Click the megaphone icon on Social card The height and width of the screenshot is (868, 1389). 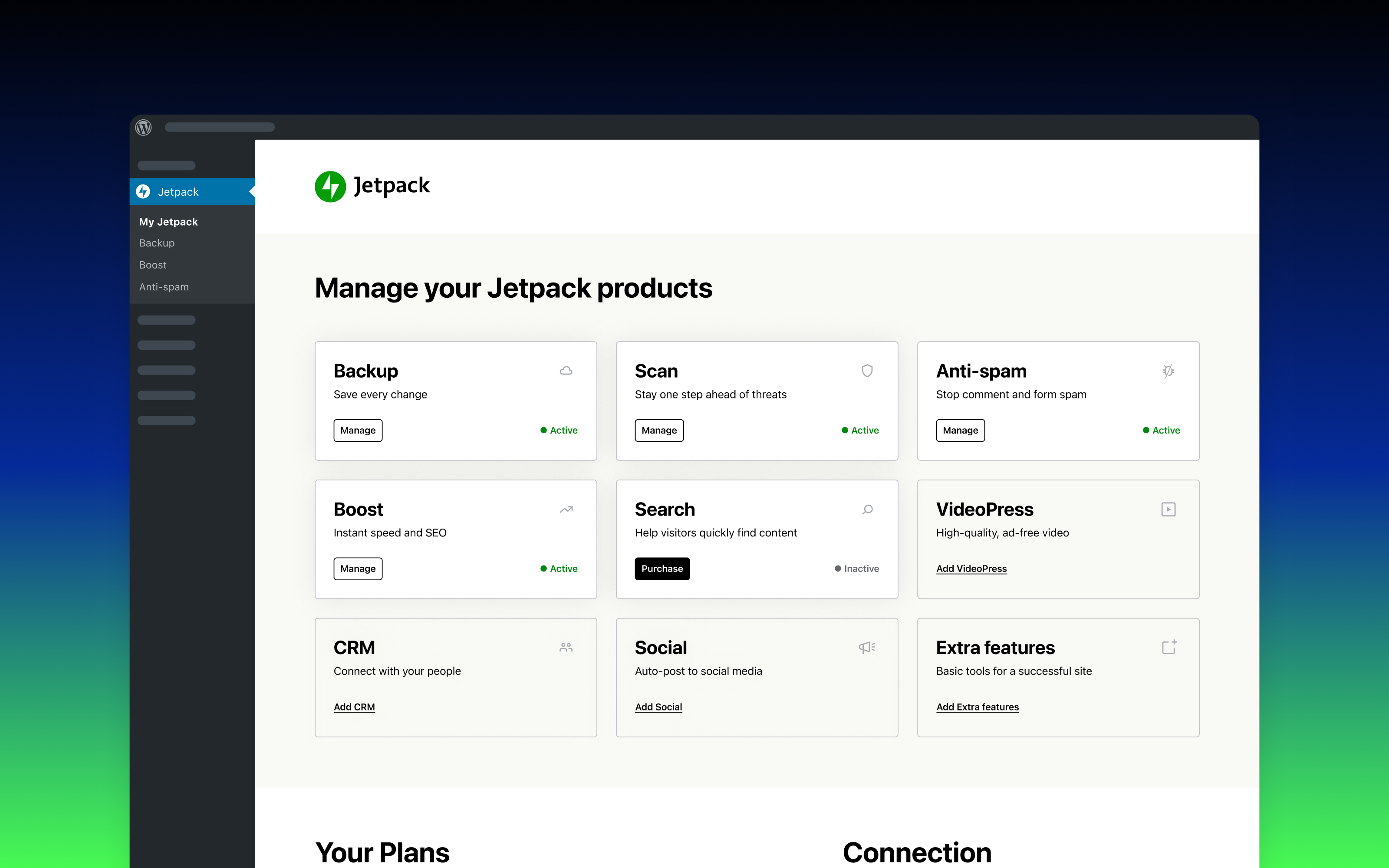(867, 648)
